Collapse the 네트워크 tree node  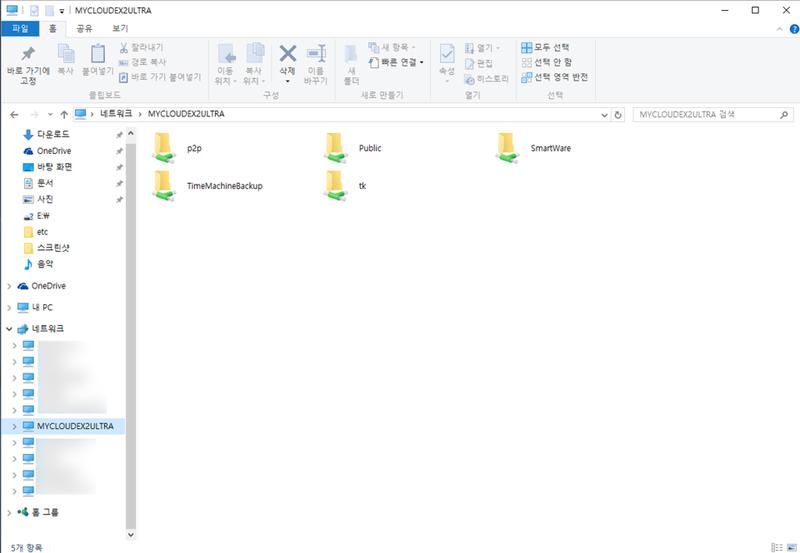(10, 328)
